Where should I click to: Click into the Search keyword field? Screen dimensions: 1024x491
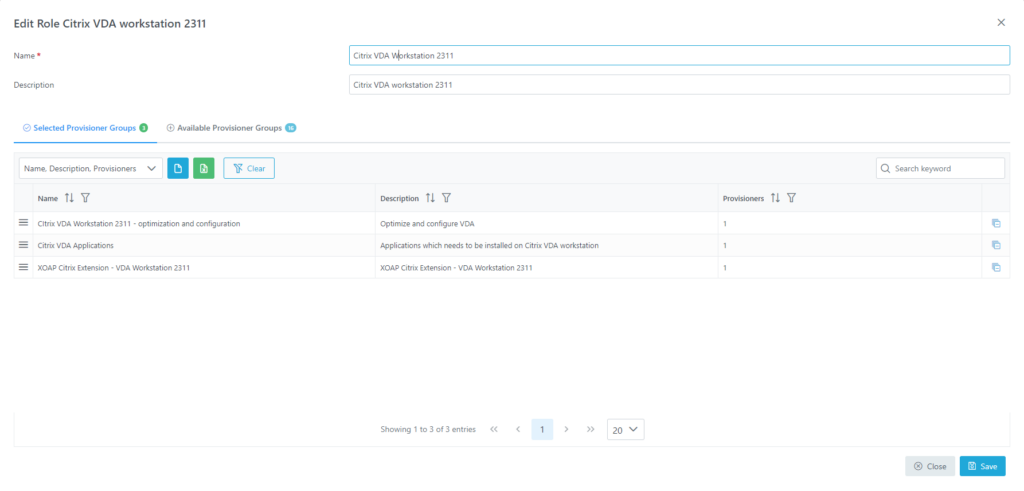click(940, 168)
